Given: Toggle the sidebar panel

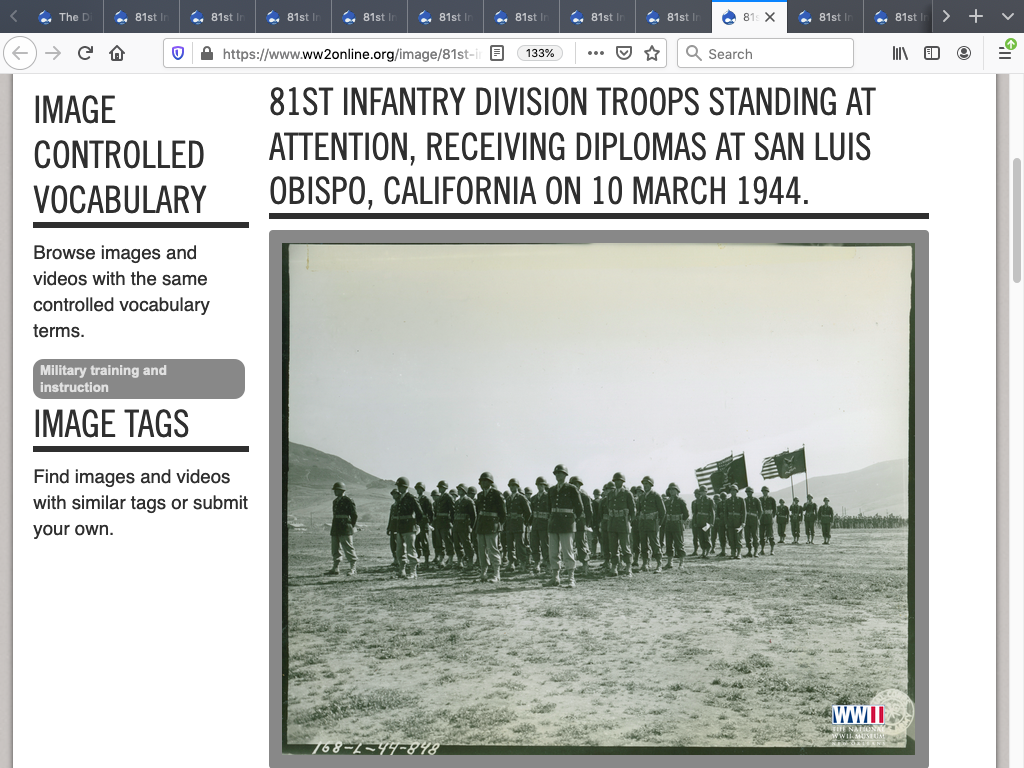Looking at the screenshot, I should click(x=932, y=54).
